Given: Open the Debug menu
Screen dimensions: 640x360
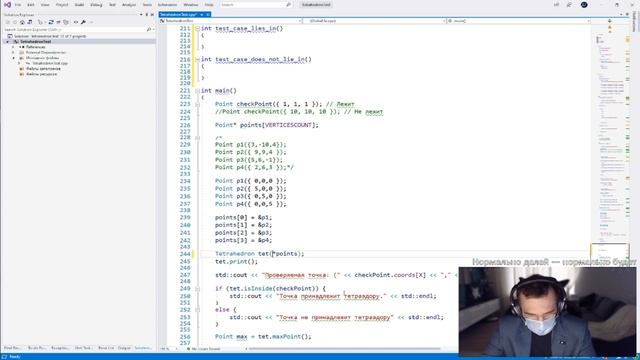Looking at the screenshot, I should click(96, 4).
